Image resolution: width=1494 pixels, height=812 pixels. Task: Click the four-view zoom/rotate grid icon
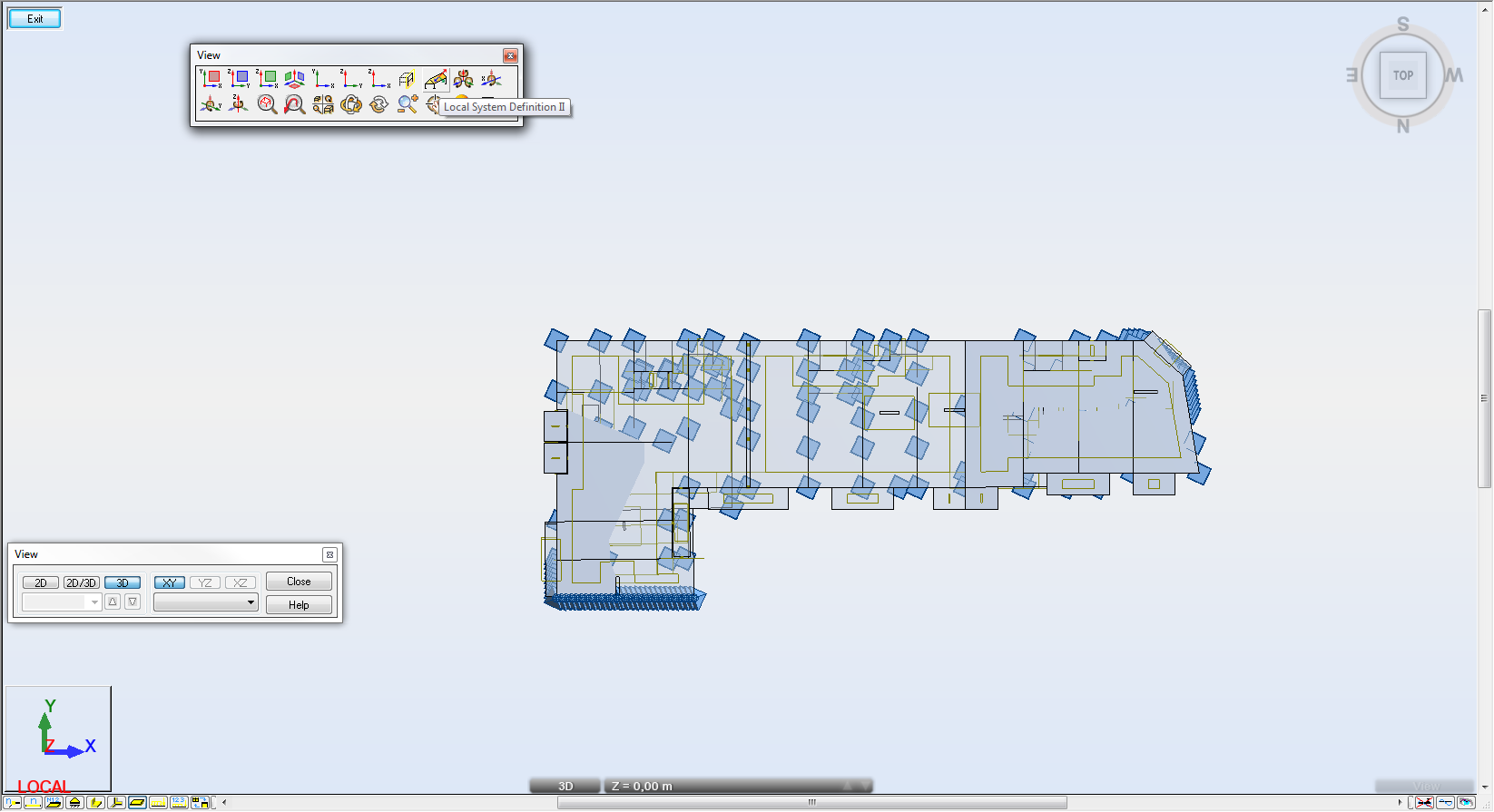click(x=323, y=104)
